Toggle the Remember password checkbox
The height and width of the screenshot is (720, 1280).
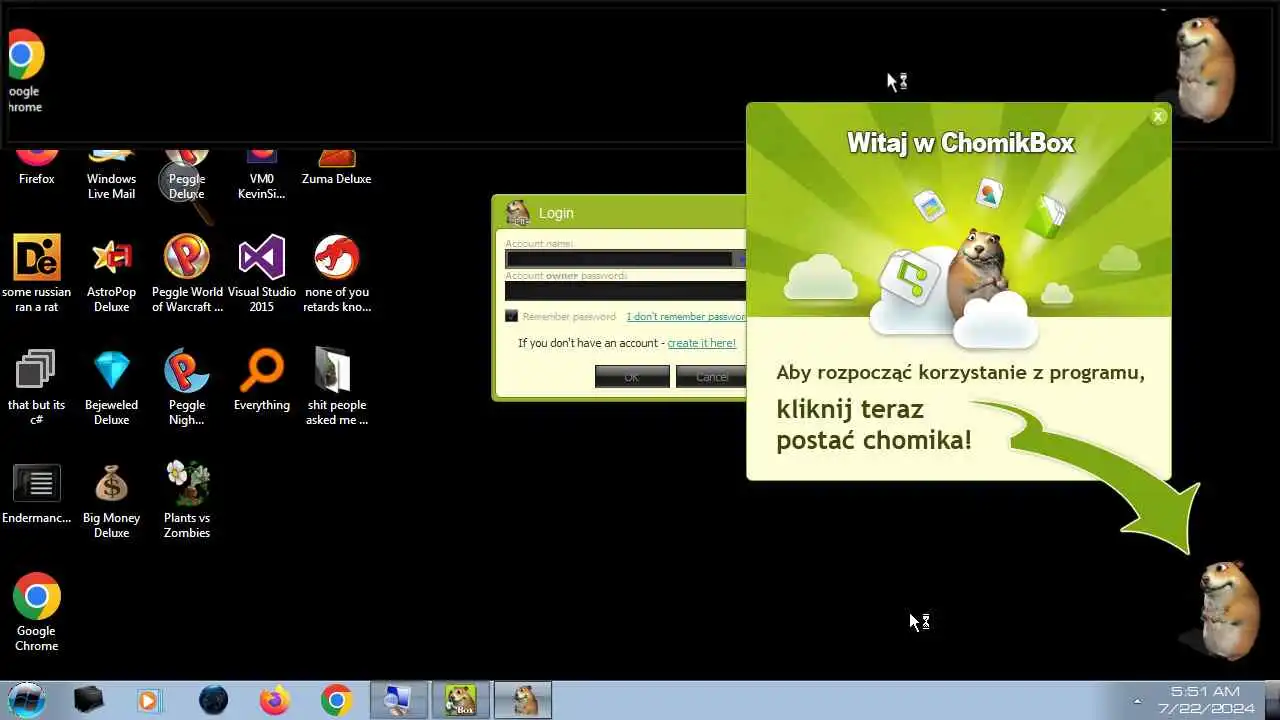(512, 316)
